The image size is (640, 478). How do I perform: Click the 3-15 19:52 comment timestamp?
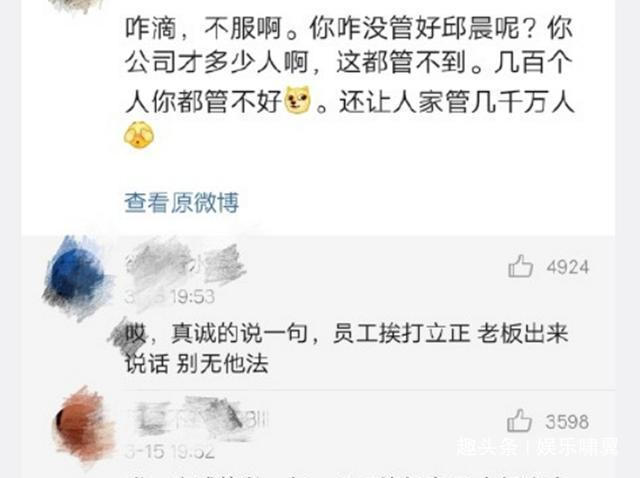(x=170, y=451)
